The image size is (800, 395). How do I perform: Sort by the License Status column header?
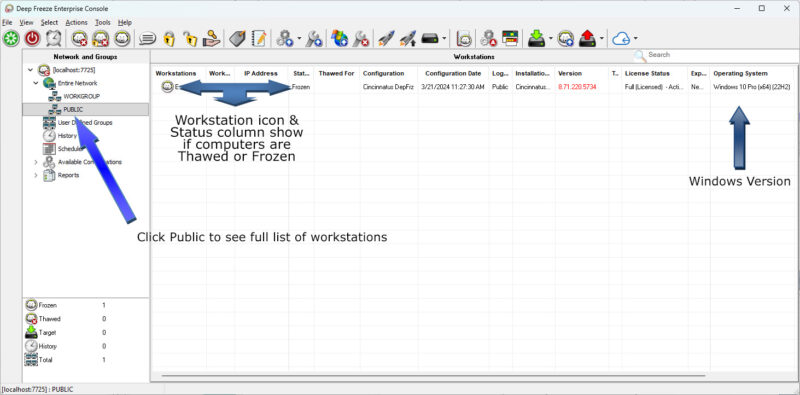click(x=655, y=73)
